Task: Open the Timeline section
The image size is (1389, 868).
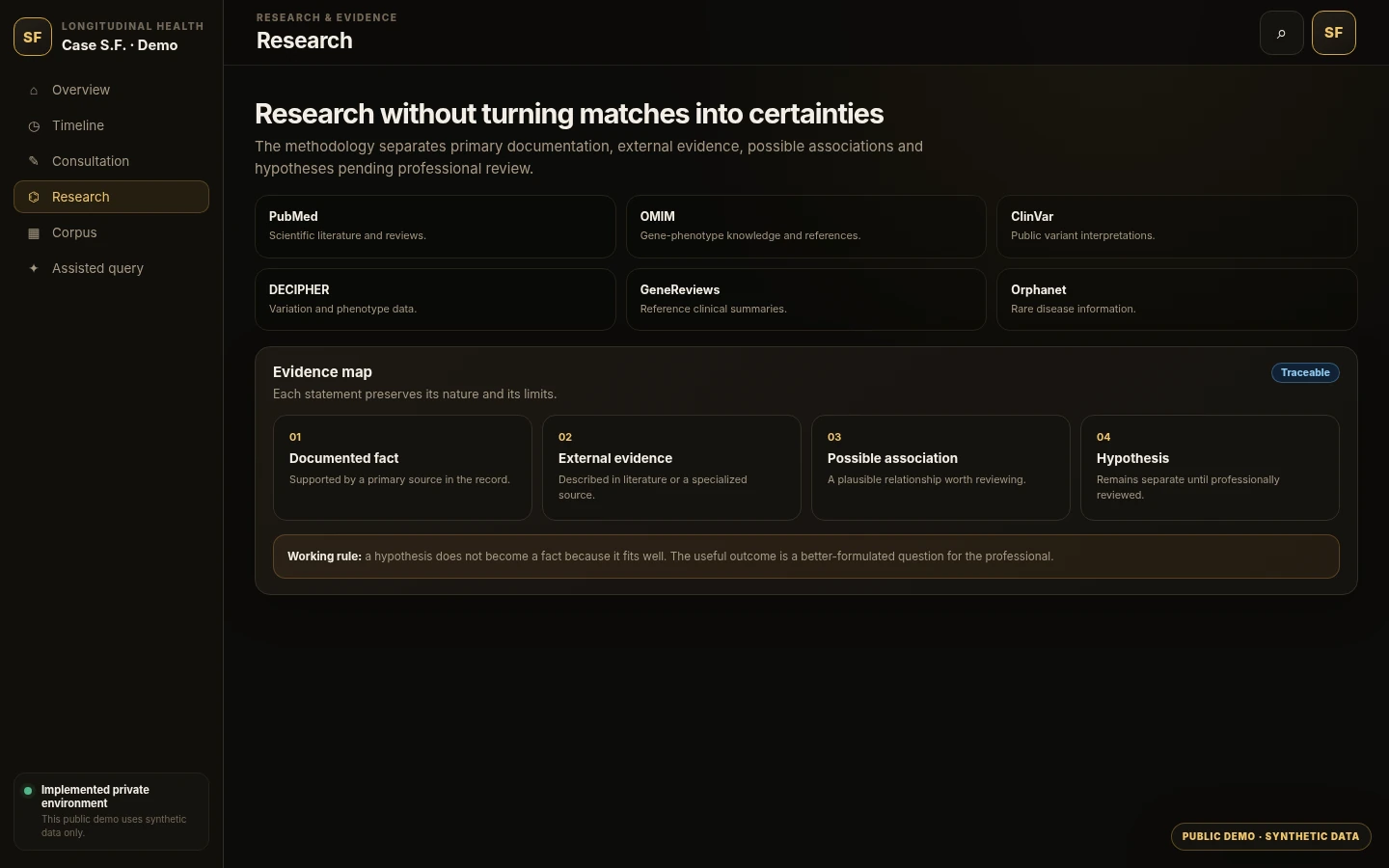Action: [x=111, y=125]
